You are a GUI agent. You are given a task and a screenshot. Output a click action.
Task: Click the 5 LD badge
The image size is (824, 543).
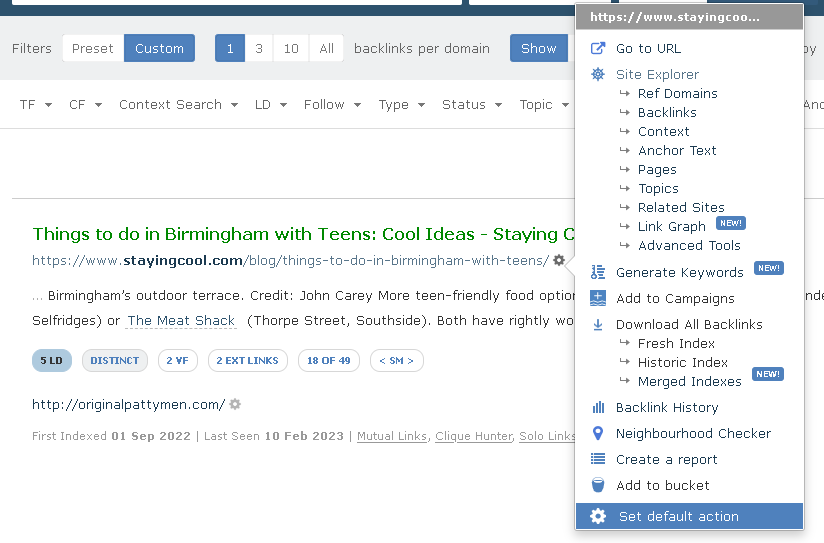[52, 360]
